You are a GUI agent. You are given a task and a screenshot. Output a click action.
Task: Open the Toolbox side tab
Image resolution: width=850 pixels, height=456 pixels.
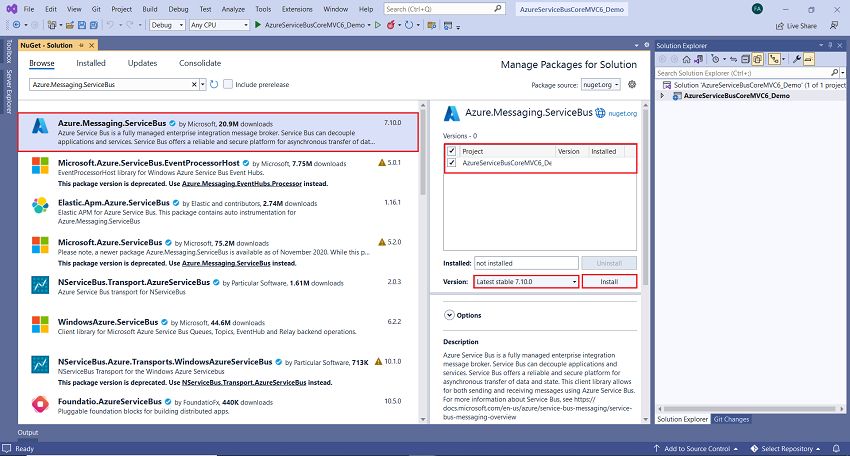click(9, 51)
